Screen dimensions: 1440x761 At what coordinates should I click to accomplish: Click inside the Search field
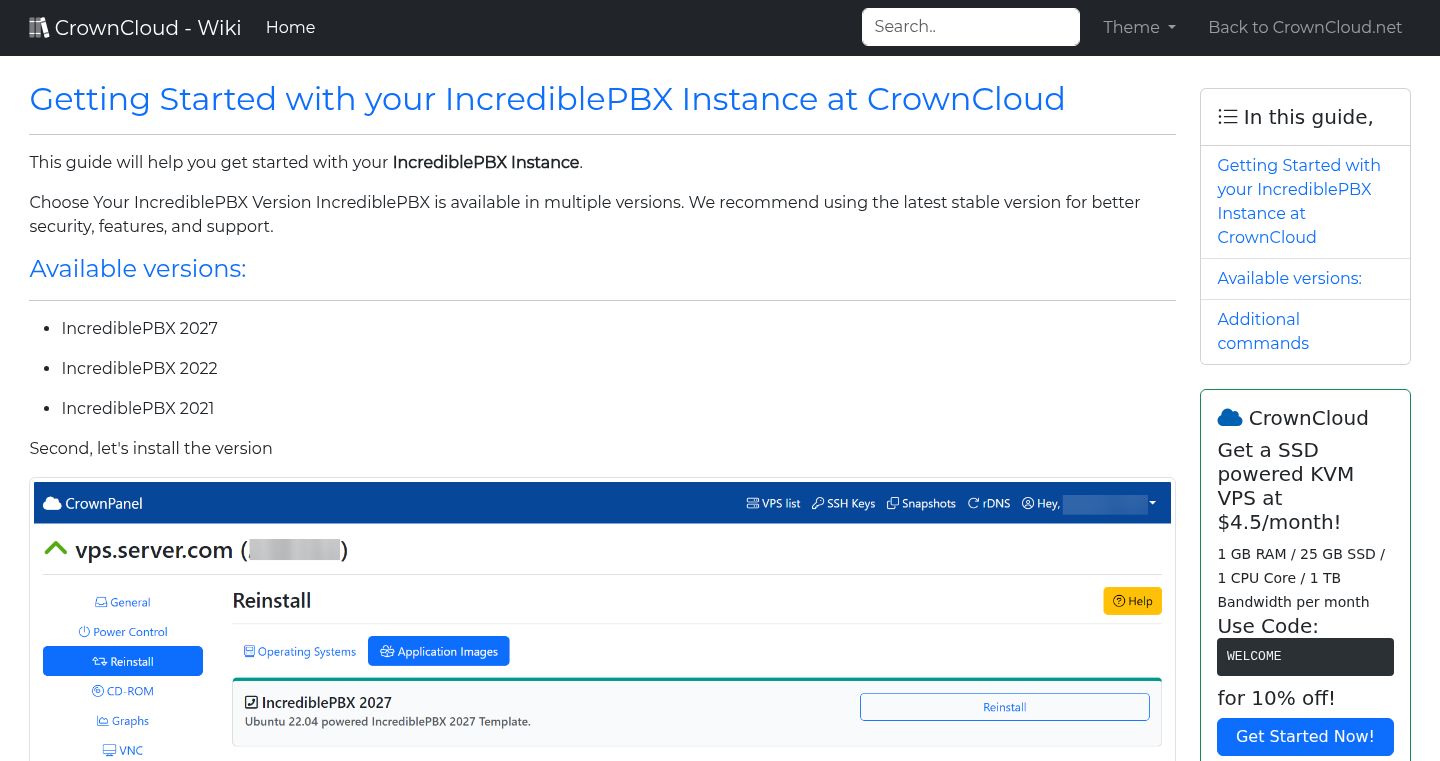pos(969,26)
